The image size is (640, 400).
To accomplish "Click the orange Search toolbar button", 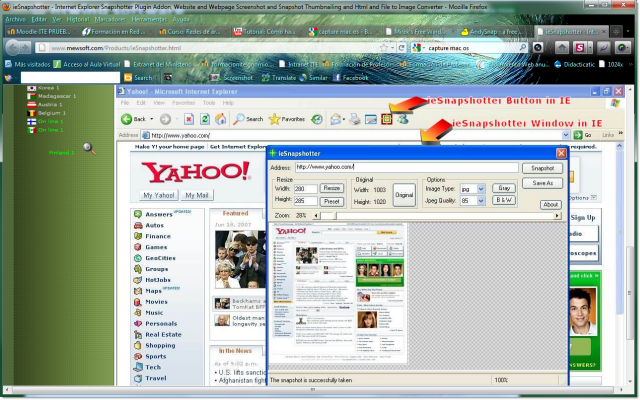I will click(138, 78).
